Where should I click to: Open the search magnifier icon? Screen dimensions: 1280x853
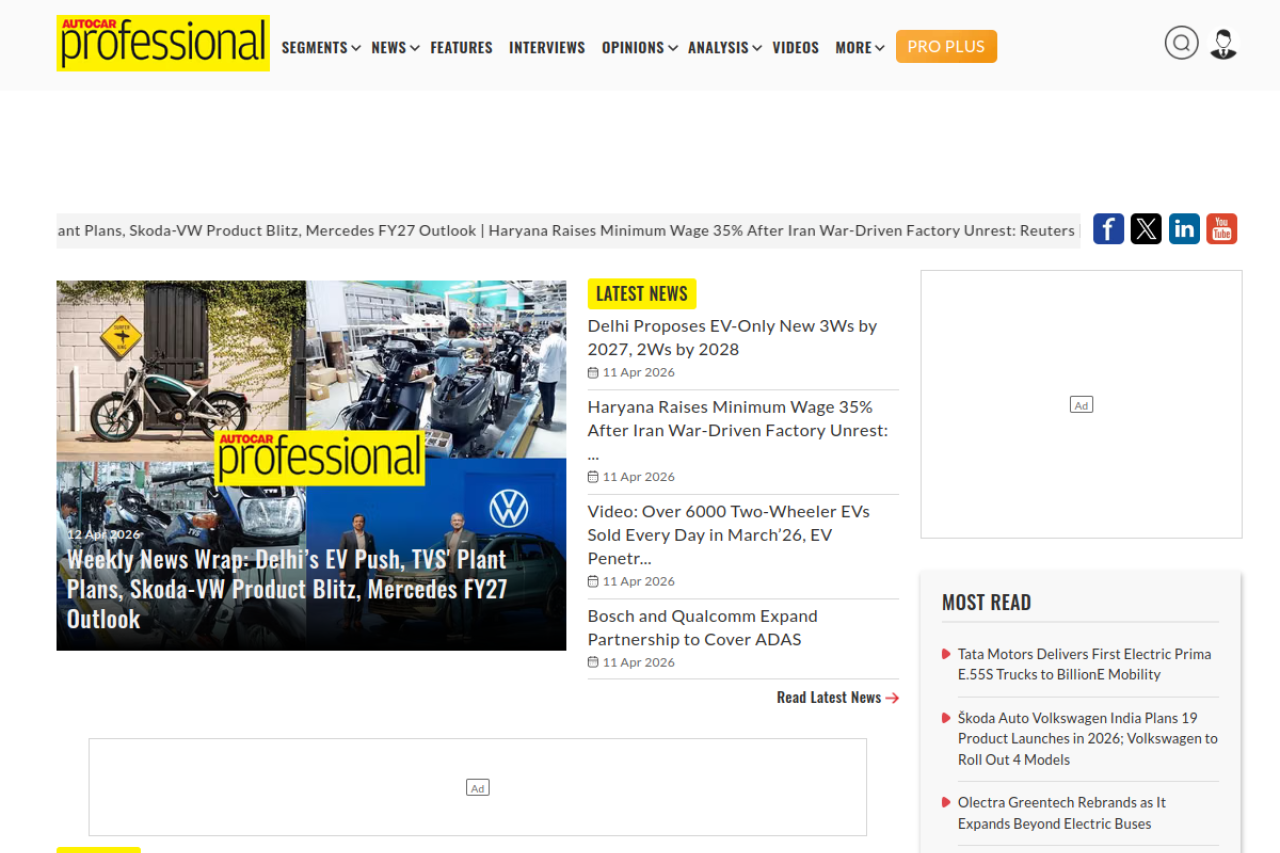click(1181, 43)
